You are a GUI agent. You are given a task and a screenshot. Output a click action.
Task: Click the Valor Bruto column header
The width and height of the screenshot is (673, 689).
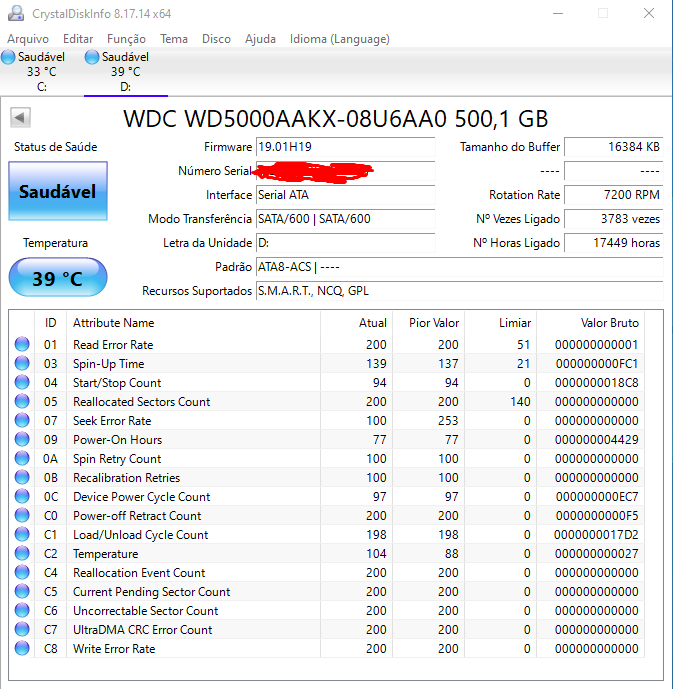pyautogui.click(x=590, y=323)
